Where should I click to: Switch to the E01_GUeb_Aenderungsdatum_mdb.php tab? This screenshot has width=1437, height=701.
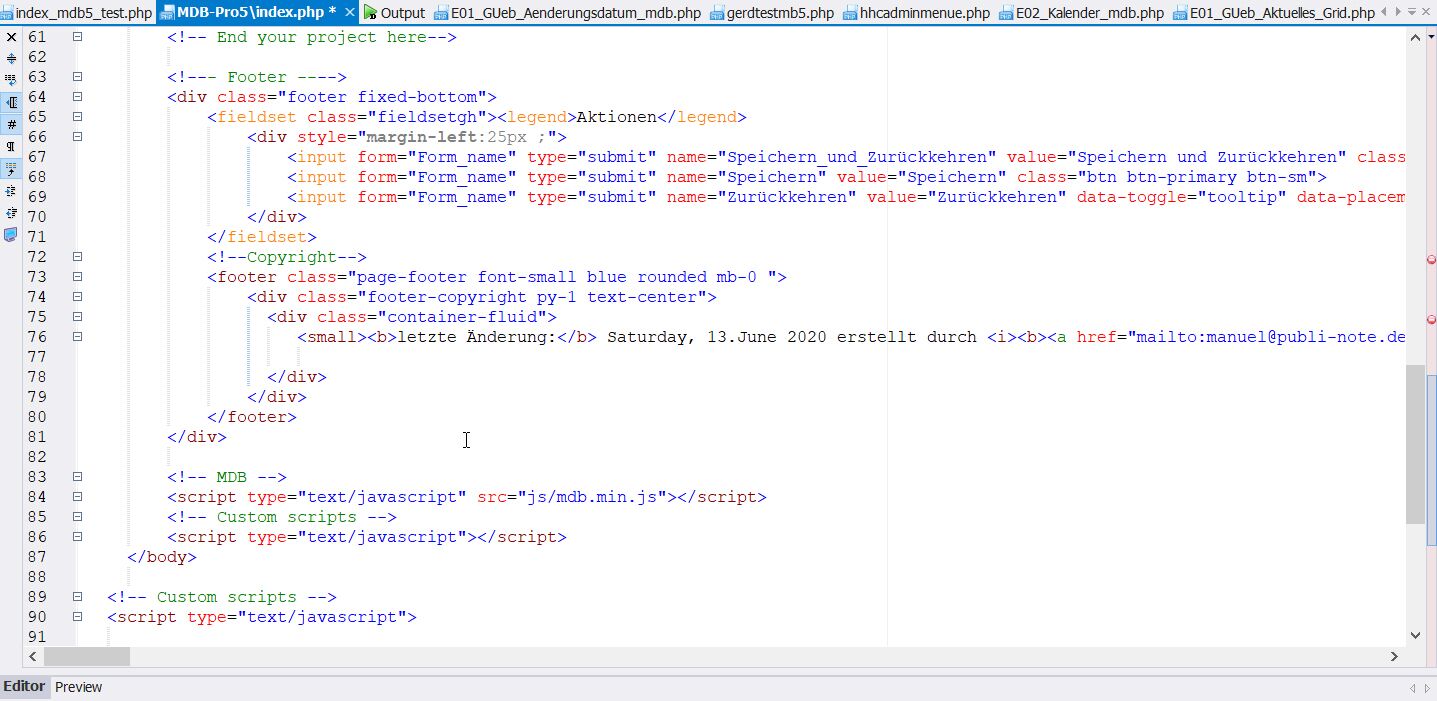click(567, 13)
